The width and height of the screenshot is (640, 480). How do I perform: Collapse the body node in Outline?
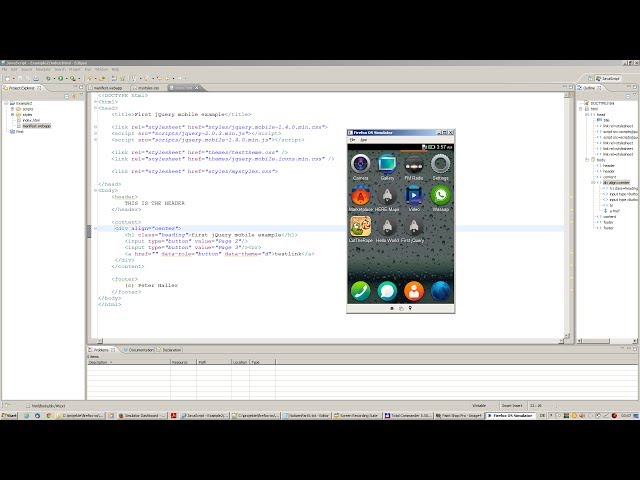pyautogui.click(x=587, y=160)
